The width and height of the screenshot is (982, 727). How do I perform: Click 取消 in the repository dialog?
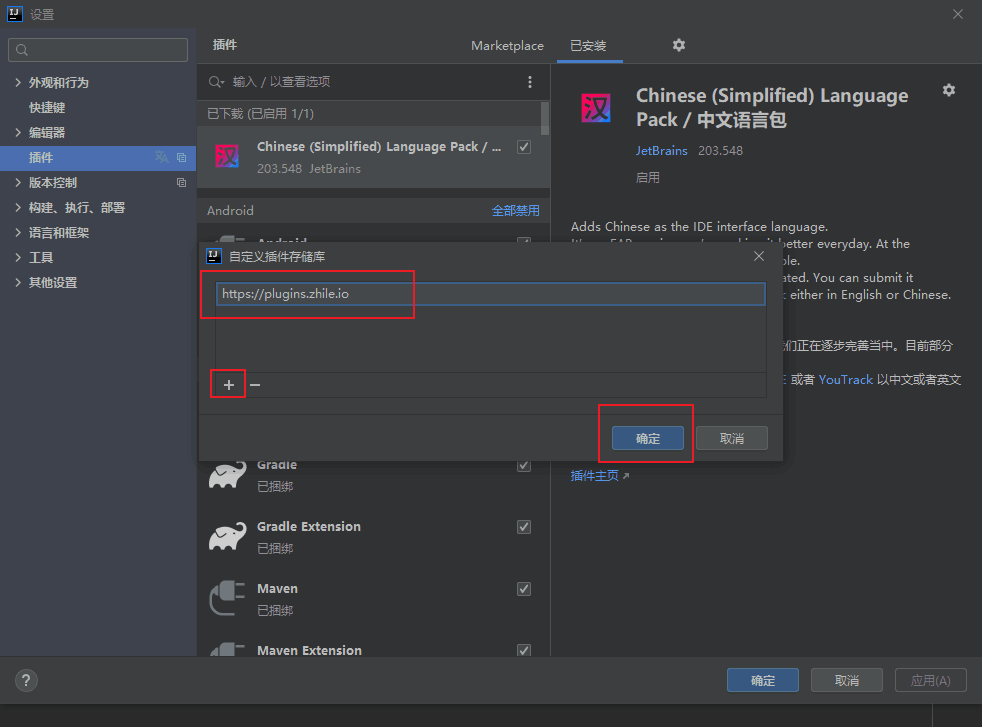point(731,438)
